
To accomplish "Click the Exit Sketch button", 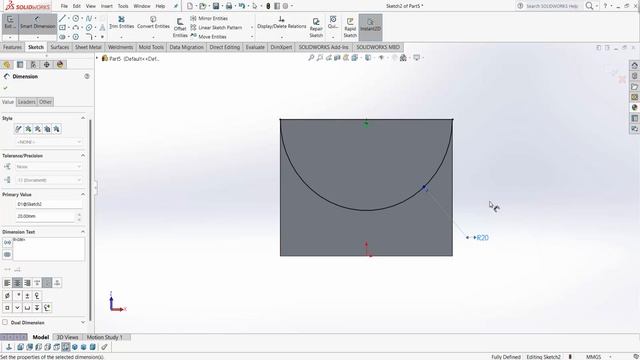I will click(x=10, y=23).
